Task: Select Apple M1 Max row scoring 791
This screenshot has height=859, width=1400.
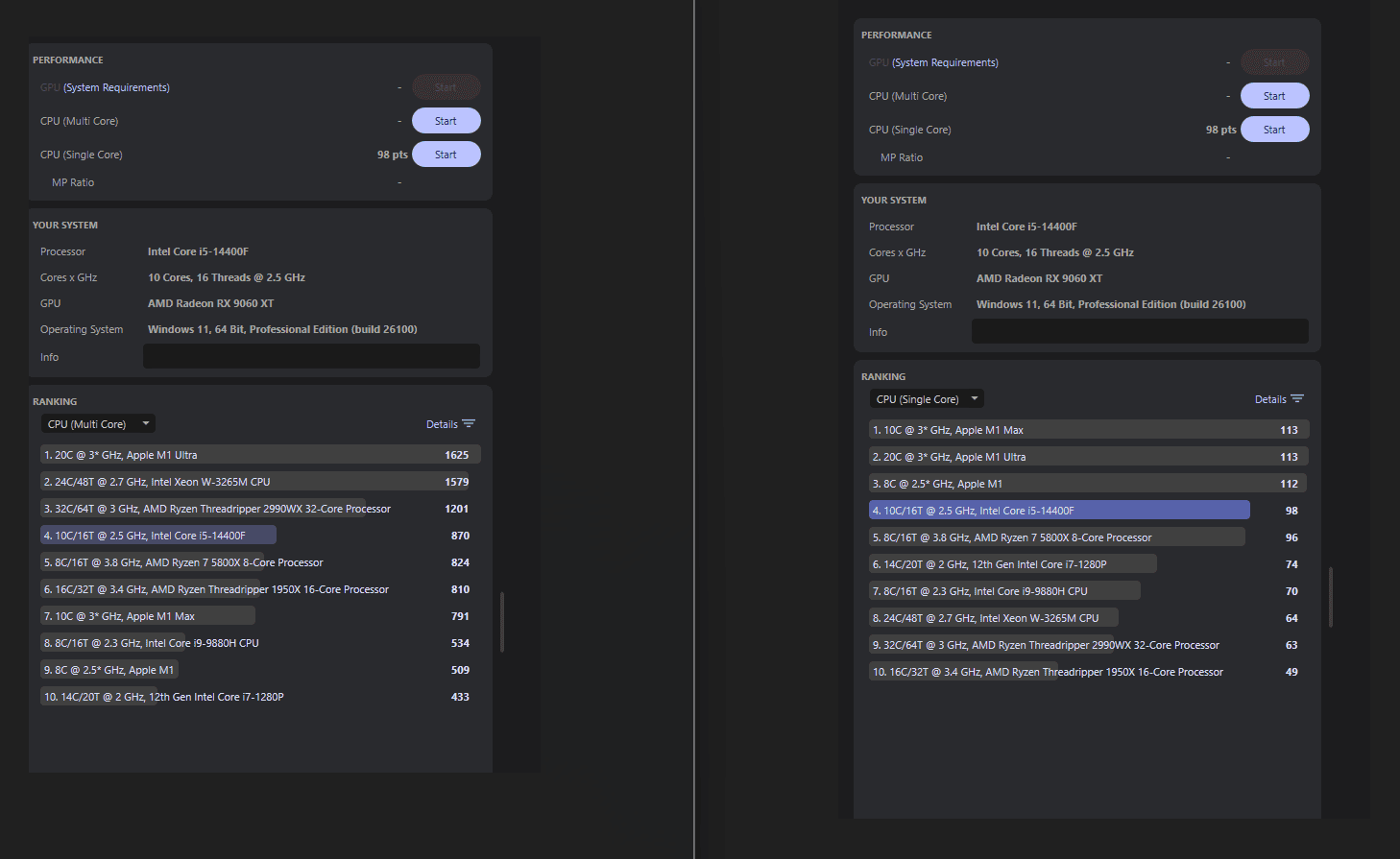Action: [260, 616]
